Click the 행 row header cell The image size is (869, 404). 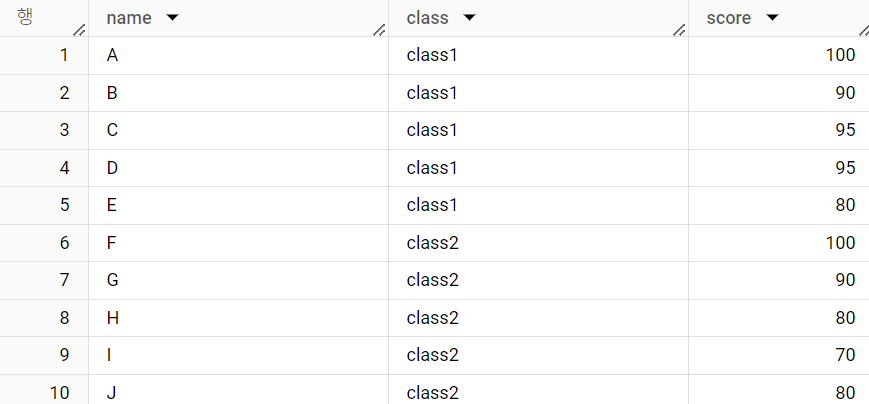point(44,18)
